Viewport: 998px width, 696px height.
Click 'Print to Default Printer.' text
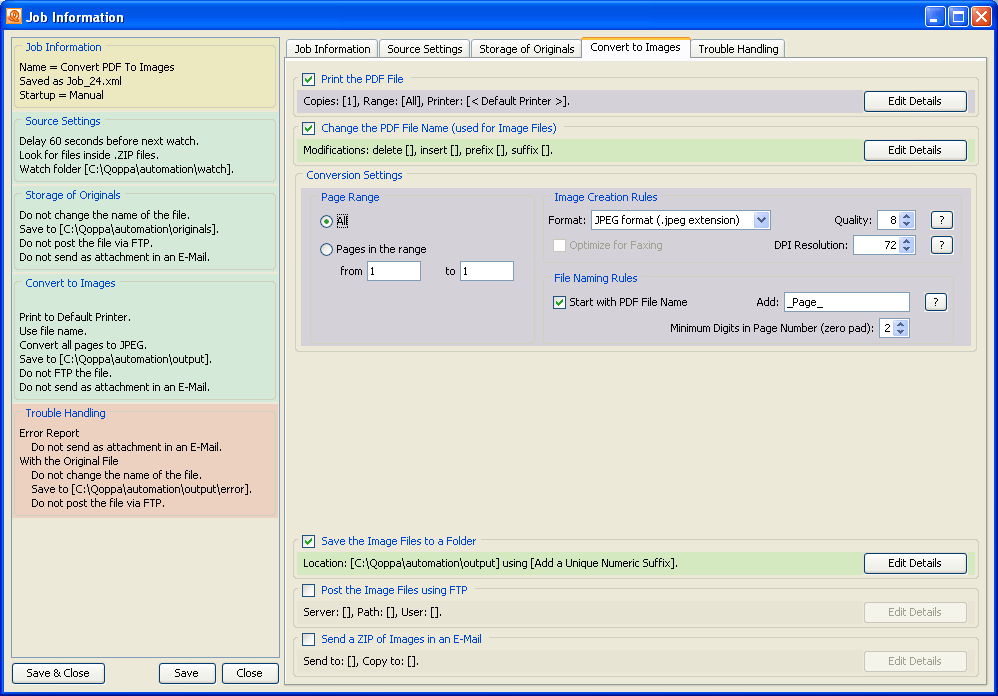[x=74, y=317]
